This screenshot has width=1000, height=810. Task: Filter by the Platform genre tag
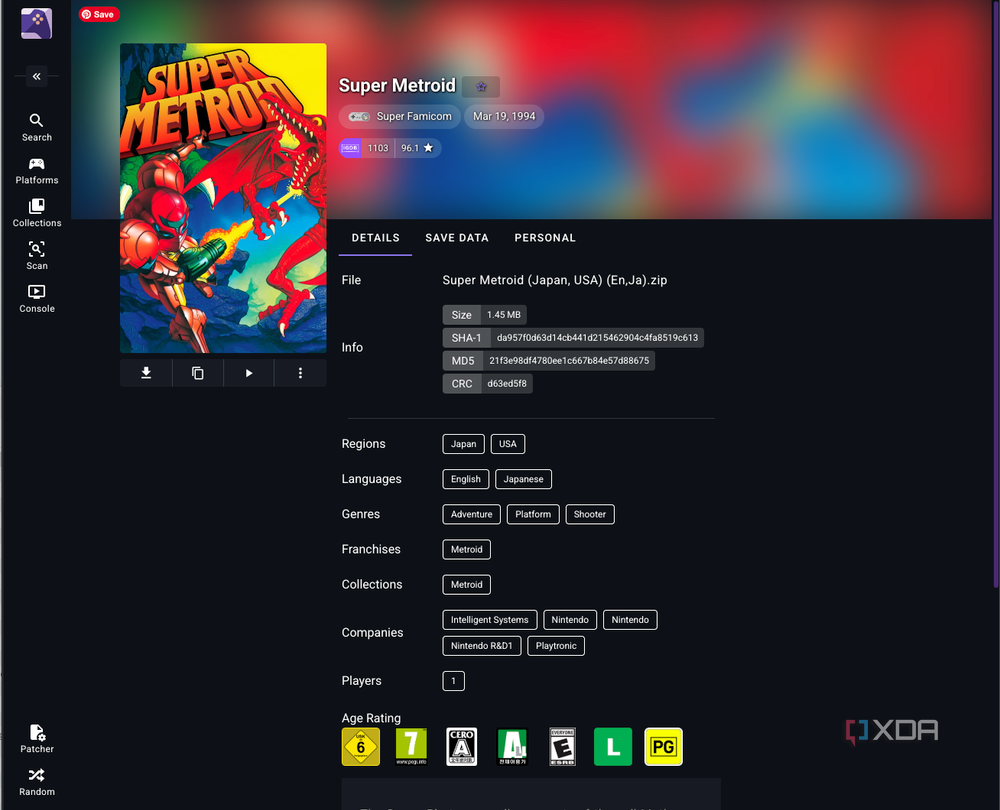pyautogui.click(x=533, y=514)
